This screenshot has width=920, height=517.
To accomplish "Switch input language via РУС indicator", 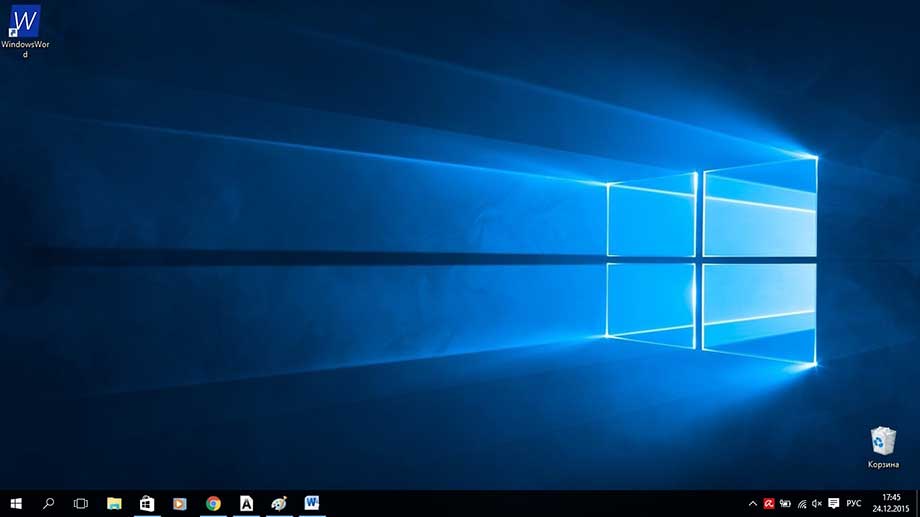I will (854, 504).
